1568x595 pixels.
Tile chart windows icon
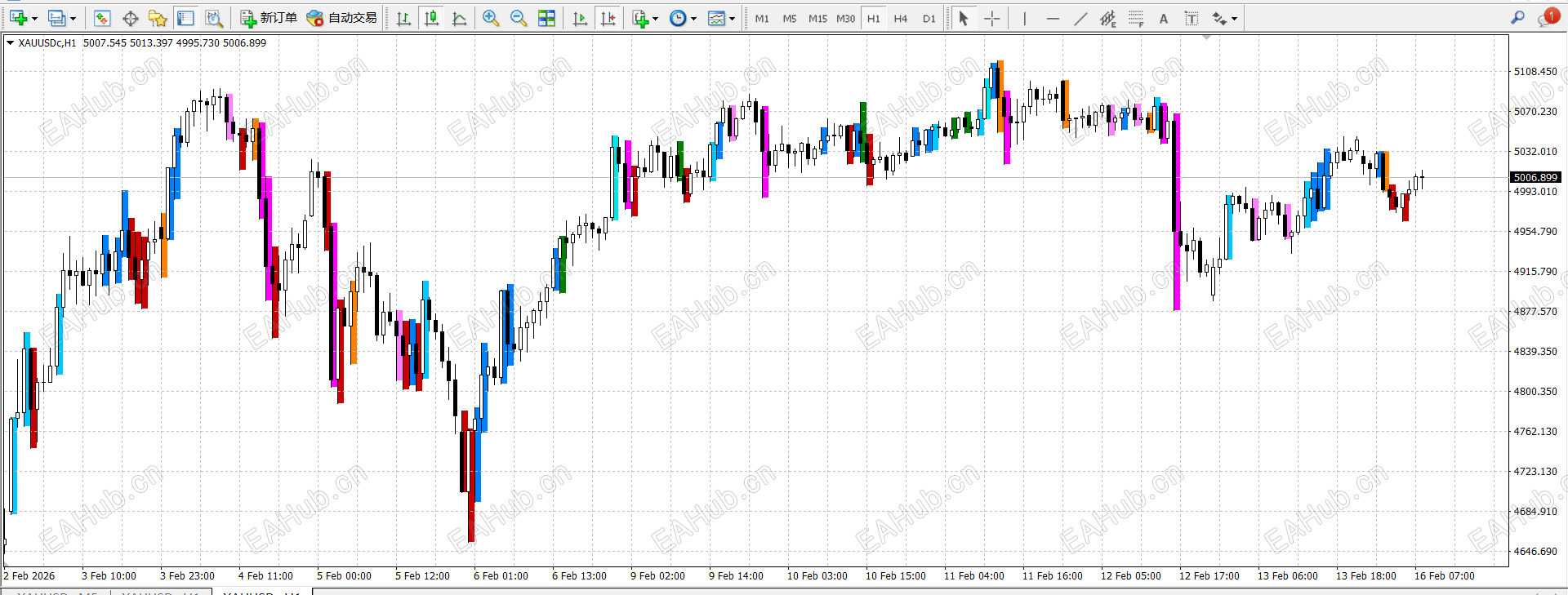546,18
